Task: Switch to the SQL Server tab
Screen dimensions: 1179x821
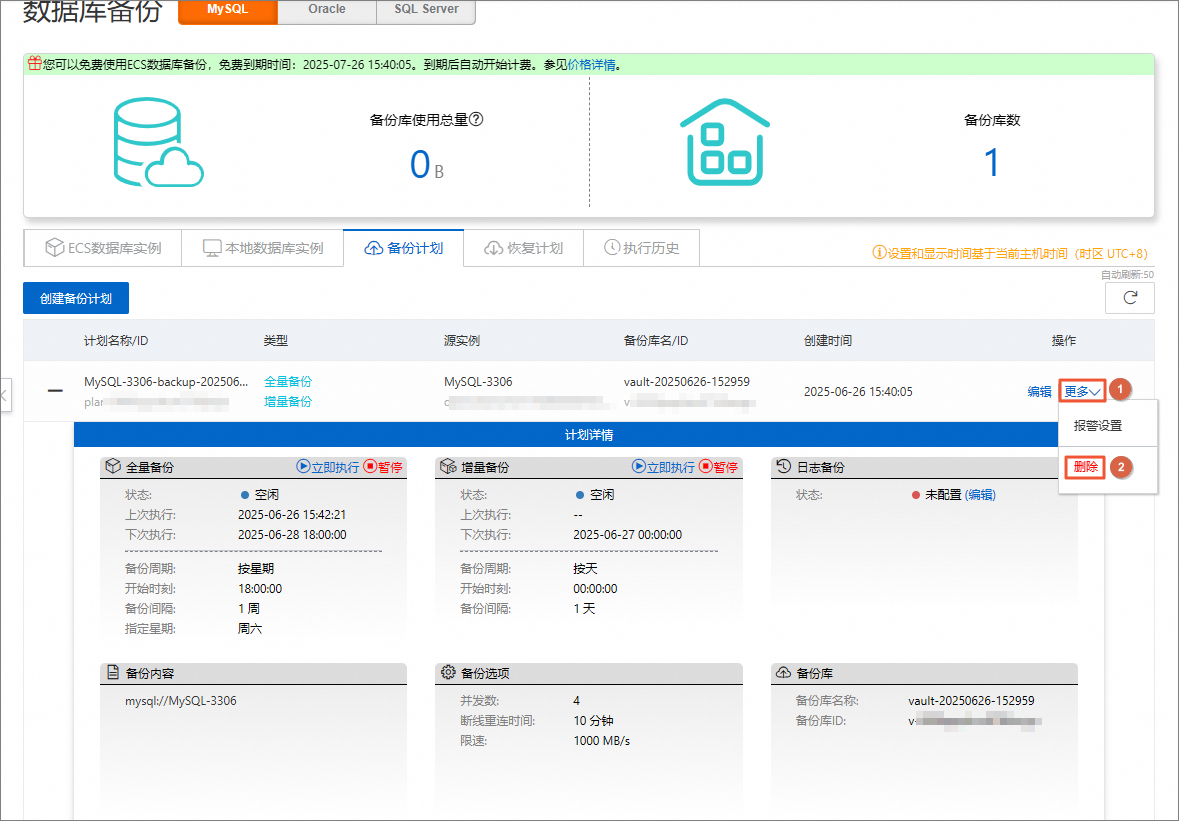Action: [426, 11]
